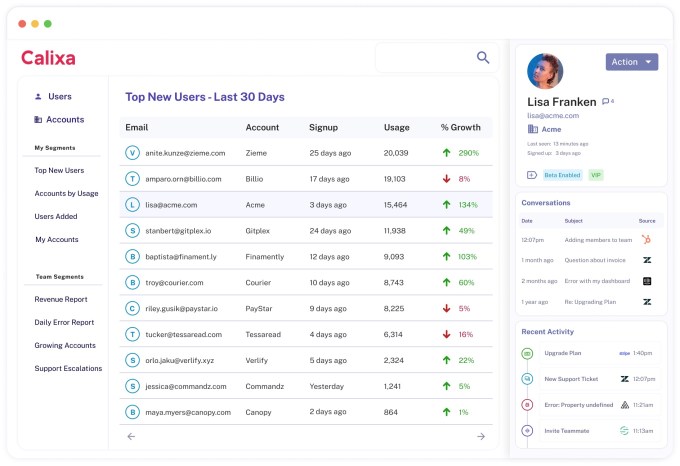
Task: Sort by Usage column header
Action: [x=397, y=127]
